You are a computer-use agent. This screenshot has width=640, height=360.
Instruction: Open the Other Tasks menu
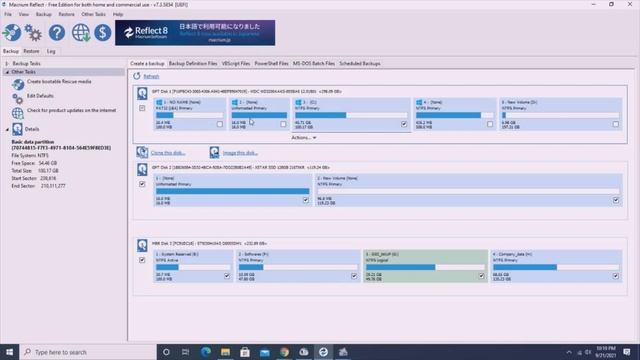(x=93, y=14)
